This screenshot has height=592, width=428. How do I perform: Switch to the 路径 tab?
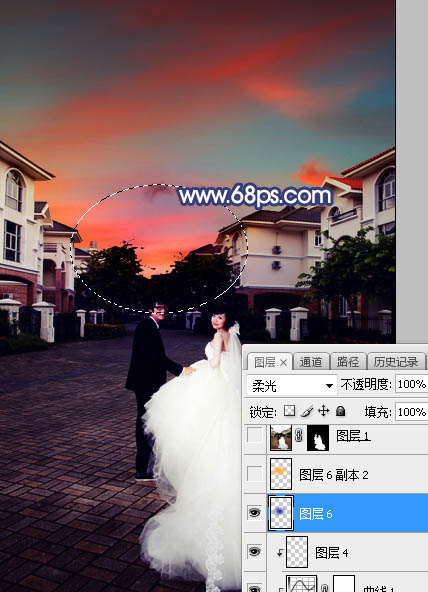pos(348,362)
